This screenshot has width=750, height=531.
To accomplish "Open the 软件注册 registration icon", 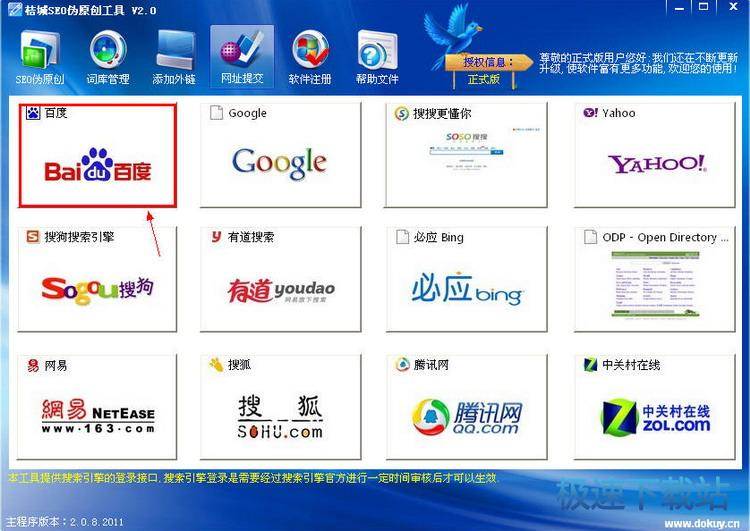I will pyautogui.click(x=310, y=57).
